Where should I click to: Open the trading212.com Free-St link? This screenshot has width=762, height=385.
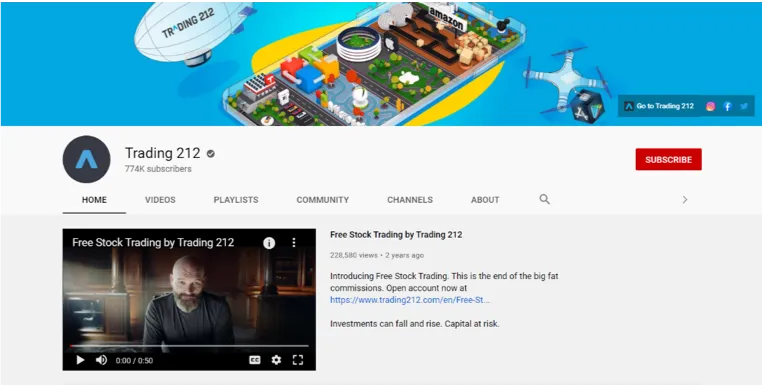coord(410,300)
